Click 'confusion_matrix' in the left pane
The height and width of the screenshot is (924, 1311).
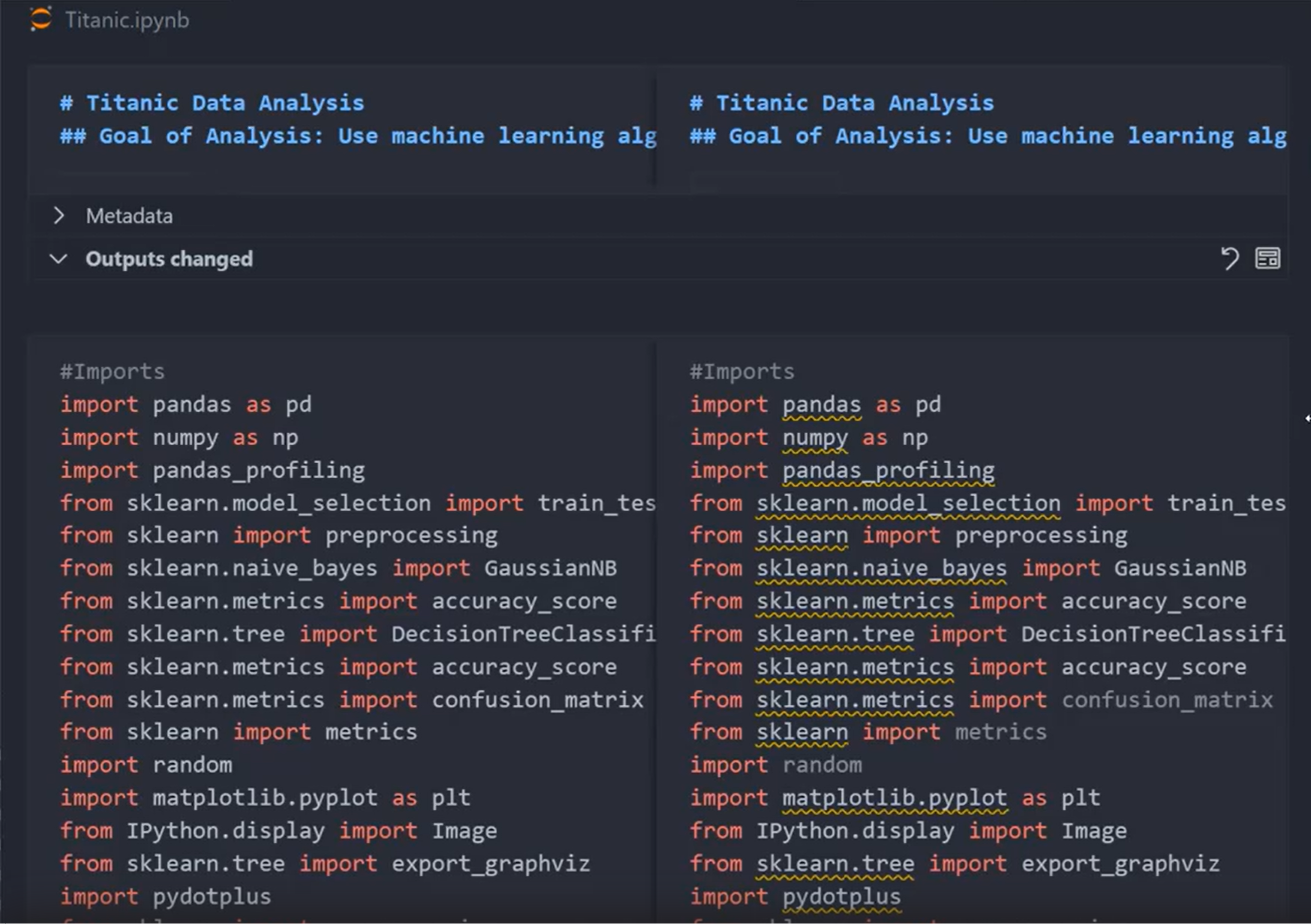pos(537,700)
